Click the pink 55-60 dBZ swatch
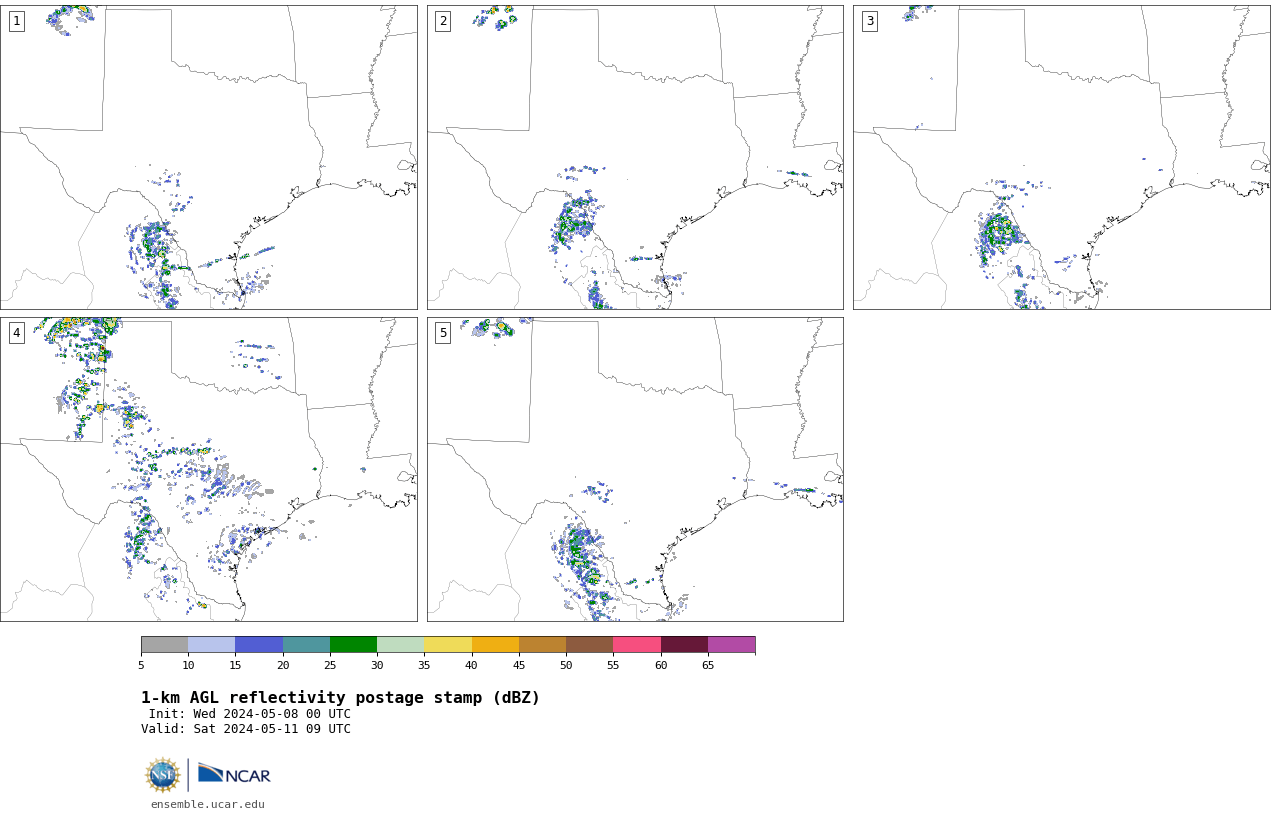 (637, 644)
